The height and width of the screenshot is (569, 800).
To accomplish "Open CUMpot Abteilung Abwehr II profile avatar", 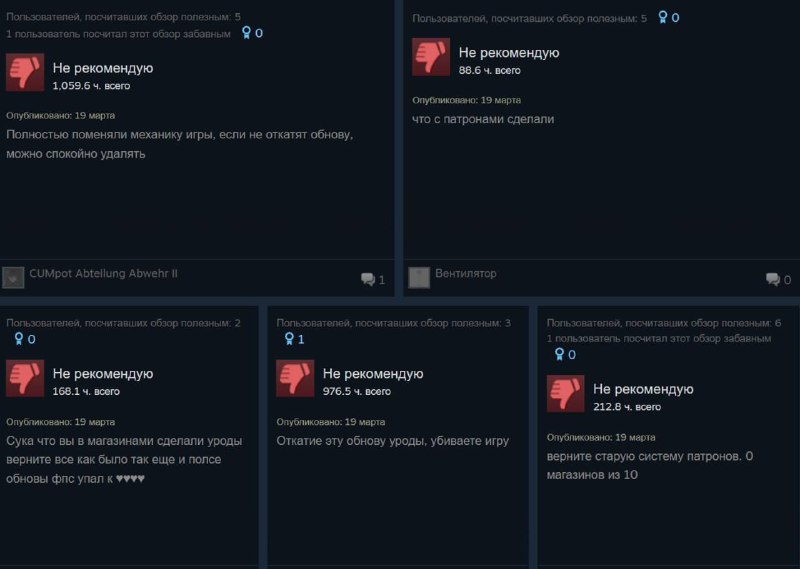I will pyautogui.click(x=13, y=278).
